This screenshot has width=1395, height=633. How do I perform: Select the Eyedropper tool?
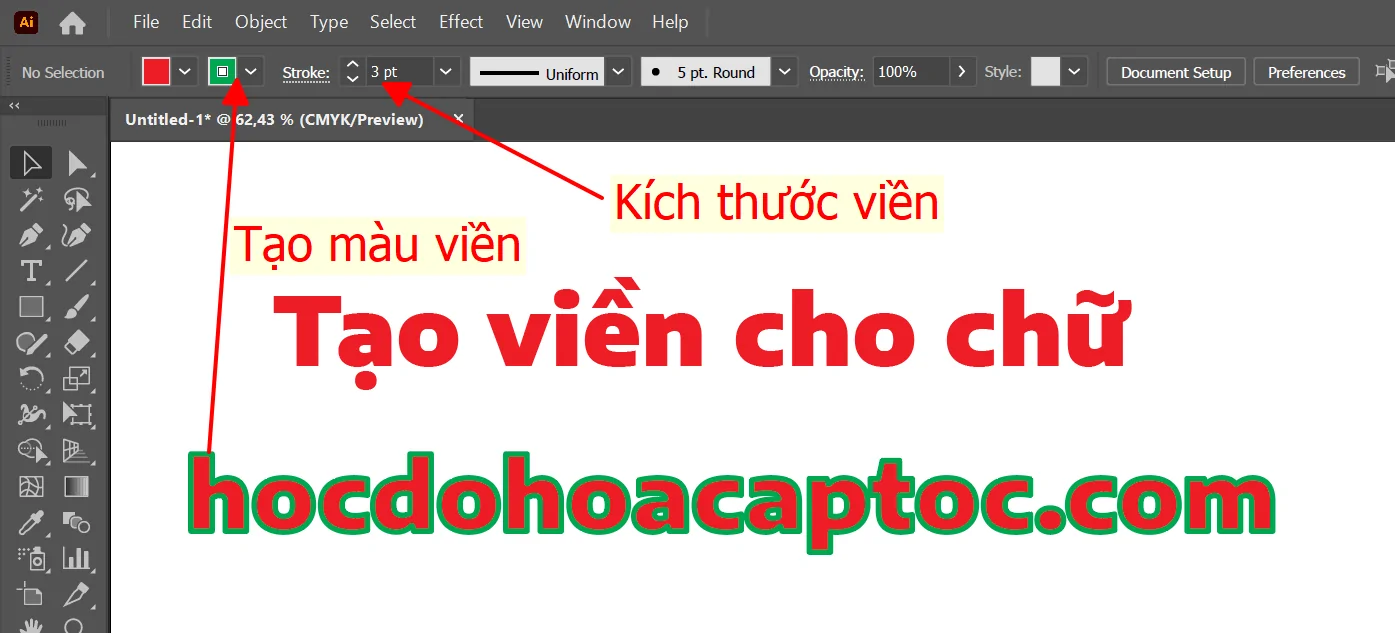pyautogui.click(x=31, y=523)
